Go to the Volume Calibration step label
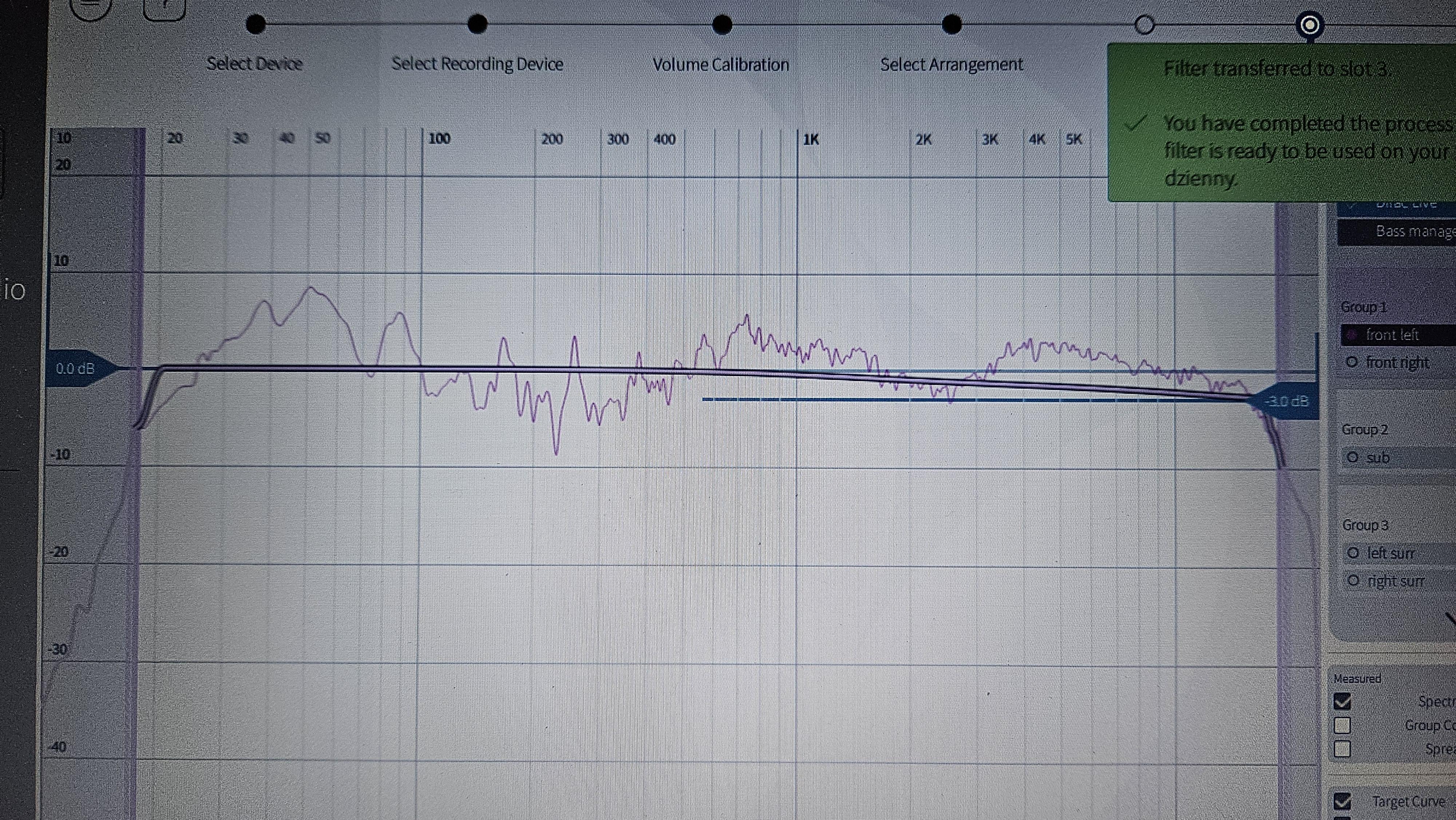This screenshot has width=1456, height=820. 721,64
